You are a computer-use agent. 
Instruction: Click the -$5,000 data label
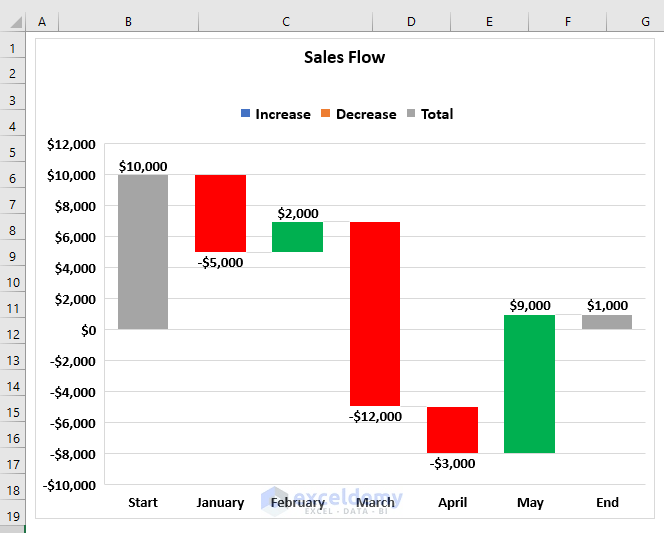click(220, 262)
